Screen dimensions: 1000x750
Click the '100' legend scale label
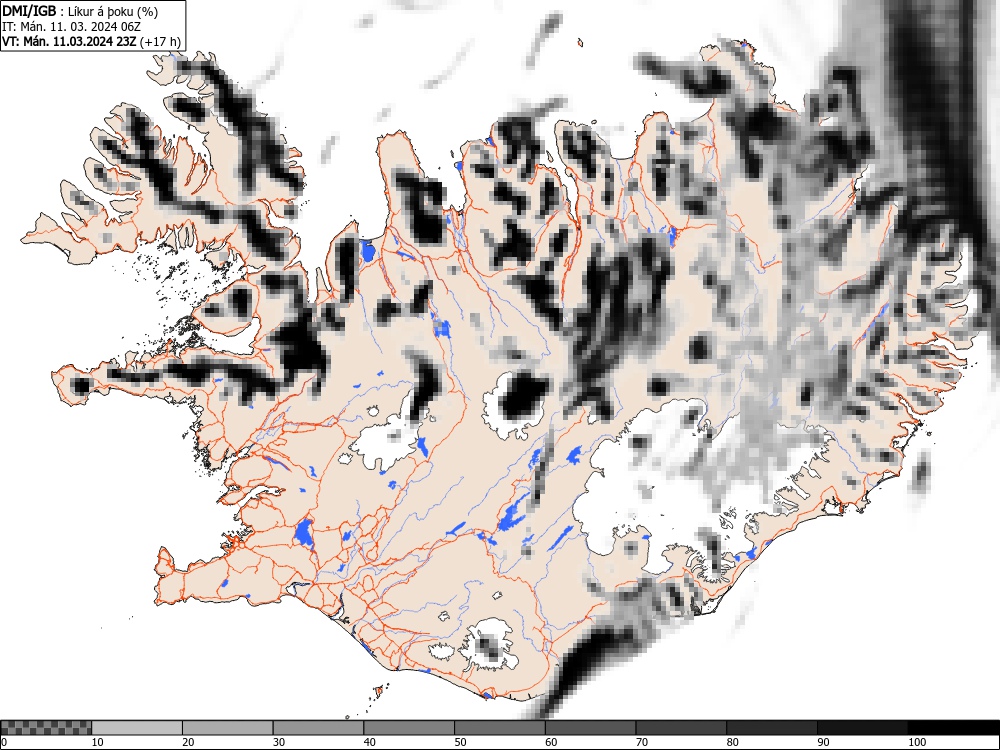916,742
